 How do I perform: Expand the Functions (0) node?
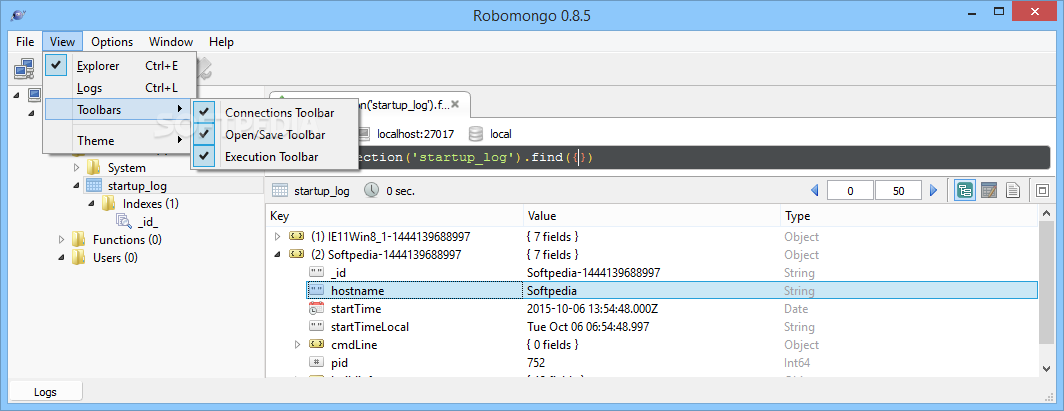tap(61, 239)
